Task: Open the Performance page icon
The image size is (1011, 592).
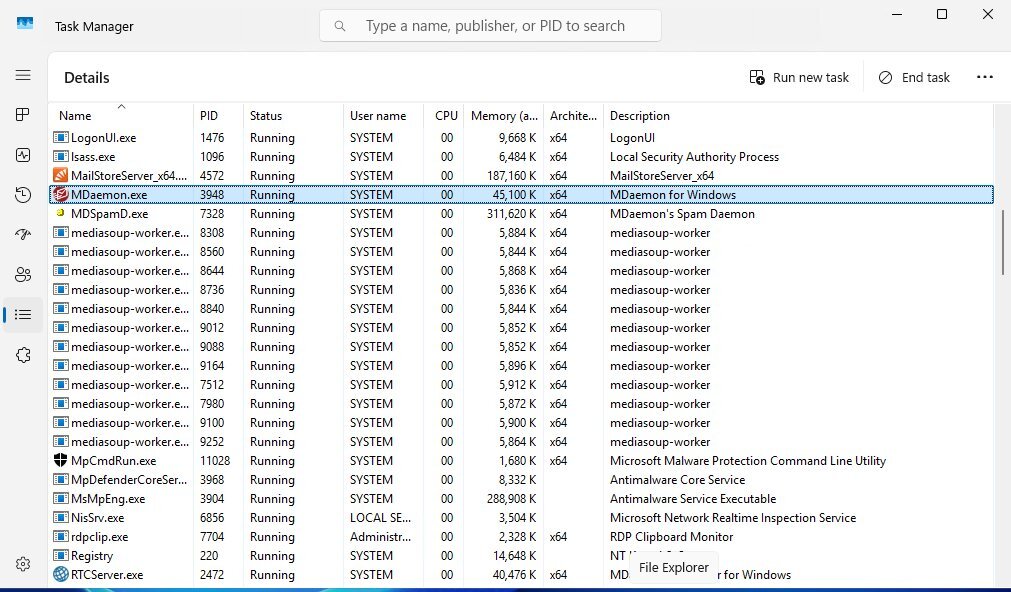Action: [x=23, y=155]
